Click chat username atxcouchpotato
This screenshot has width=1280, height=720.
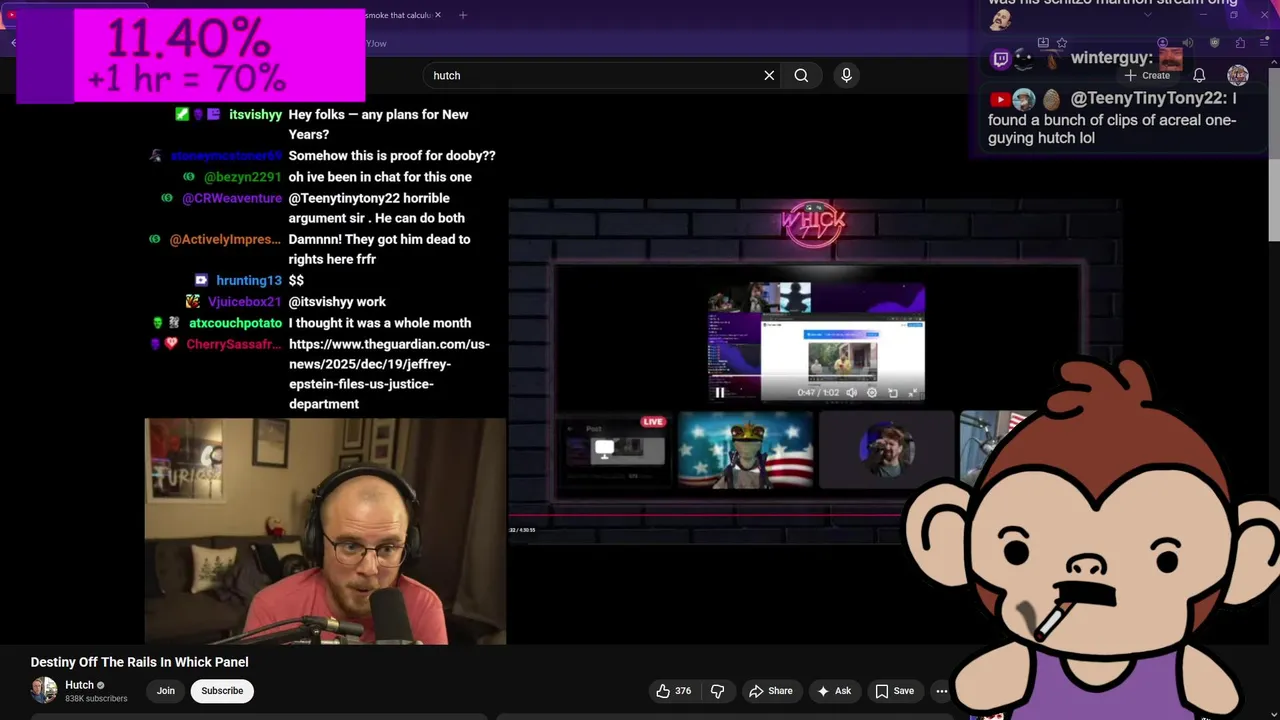(x=235, y=323)
